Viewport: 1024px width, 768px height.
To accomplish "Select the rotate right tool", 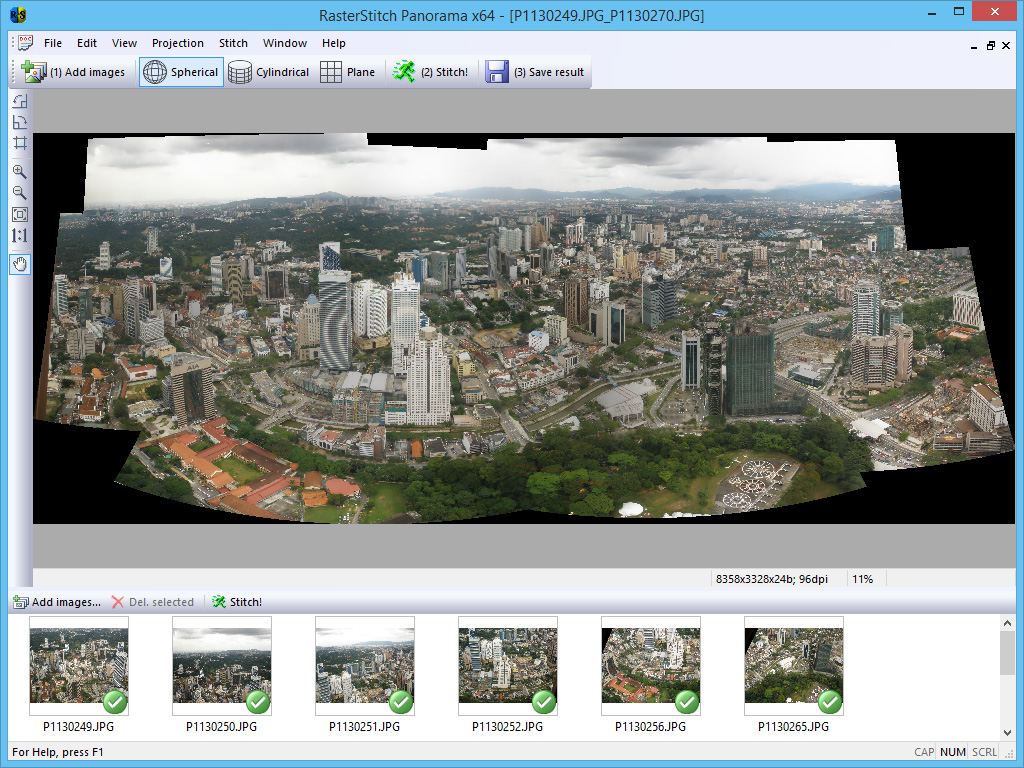I will tap(19, 122).
